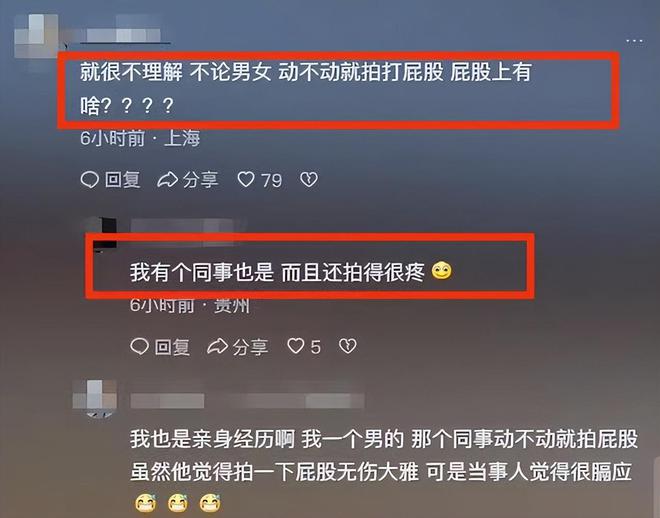660x518 pixels.
Task: Click reply bubble icon under Guizhou reply
Action: click(139, 346)
